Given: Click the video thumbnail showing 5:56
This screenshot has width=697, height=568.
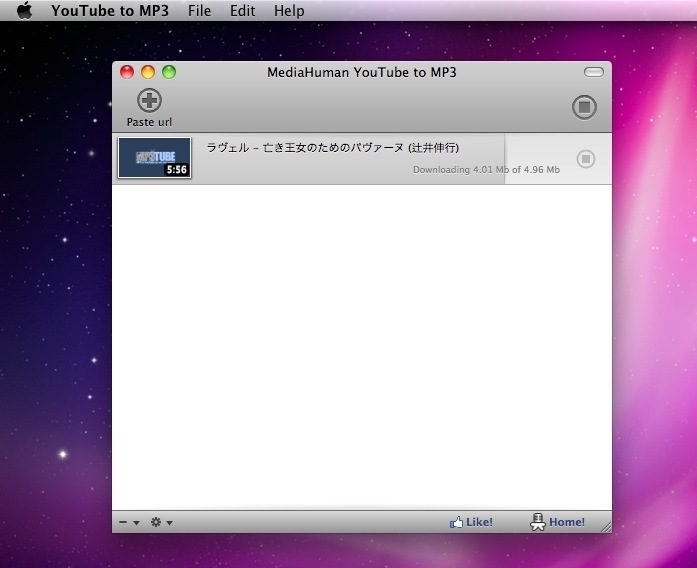Looking at the screenshot, I should point(154,158).
